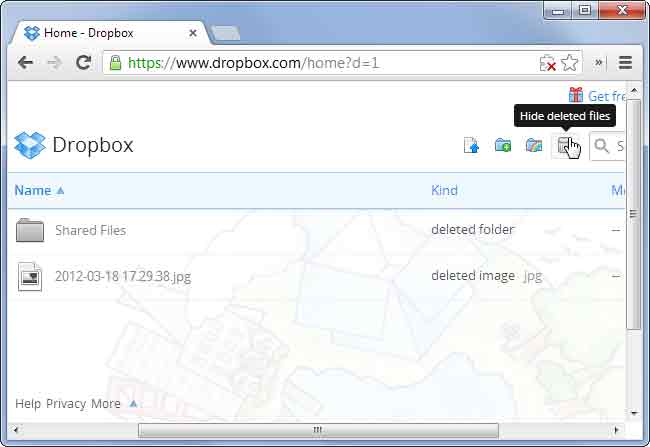Click the deleted Shared Files folder icon

pyautogui.click(x=30, y=230)
